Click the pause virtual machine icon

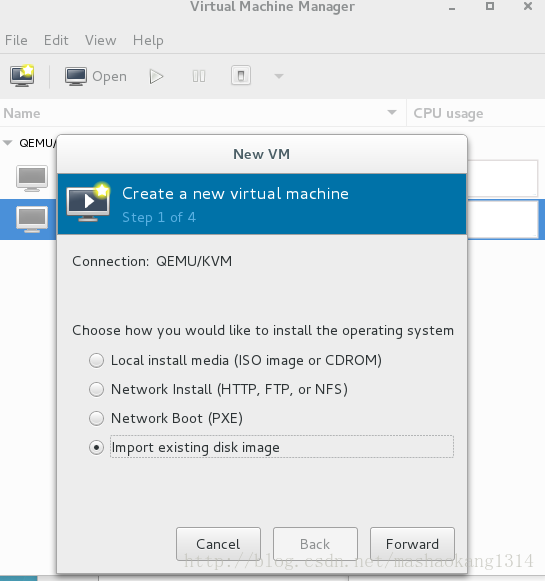(199, 76)
